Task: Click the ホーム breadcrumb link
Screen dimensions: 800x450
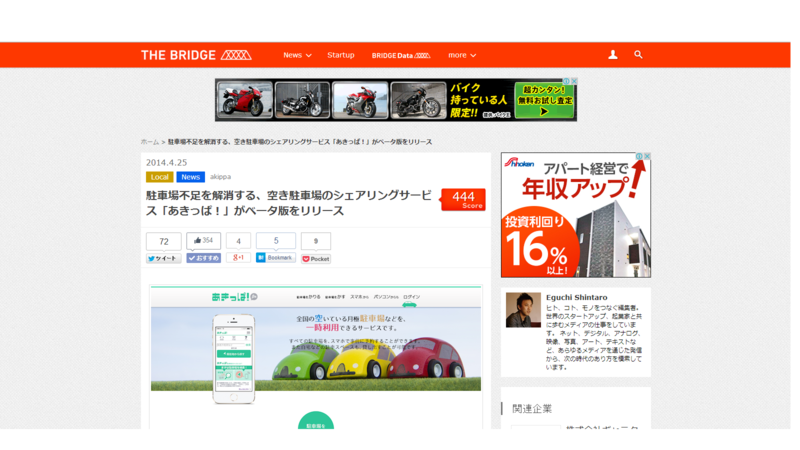Action: click(x=149, y=142)
